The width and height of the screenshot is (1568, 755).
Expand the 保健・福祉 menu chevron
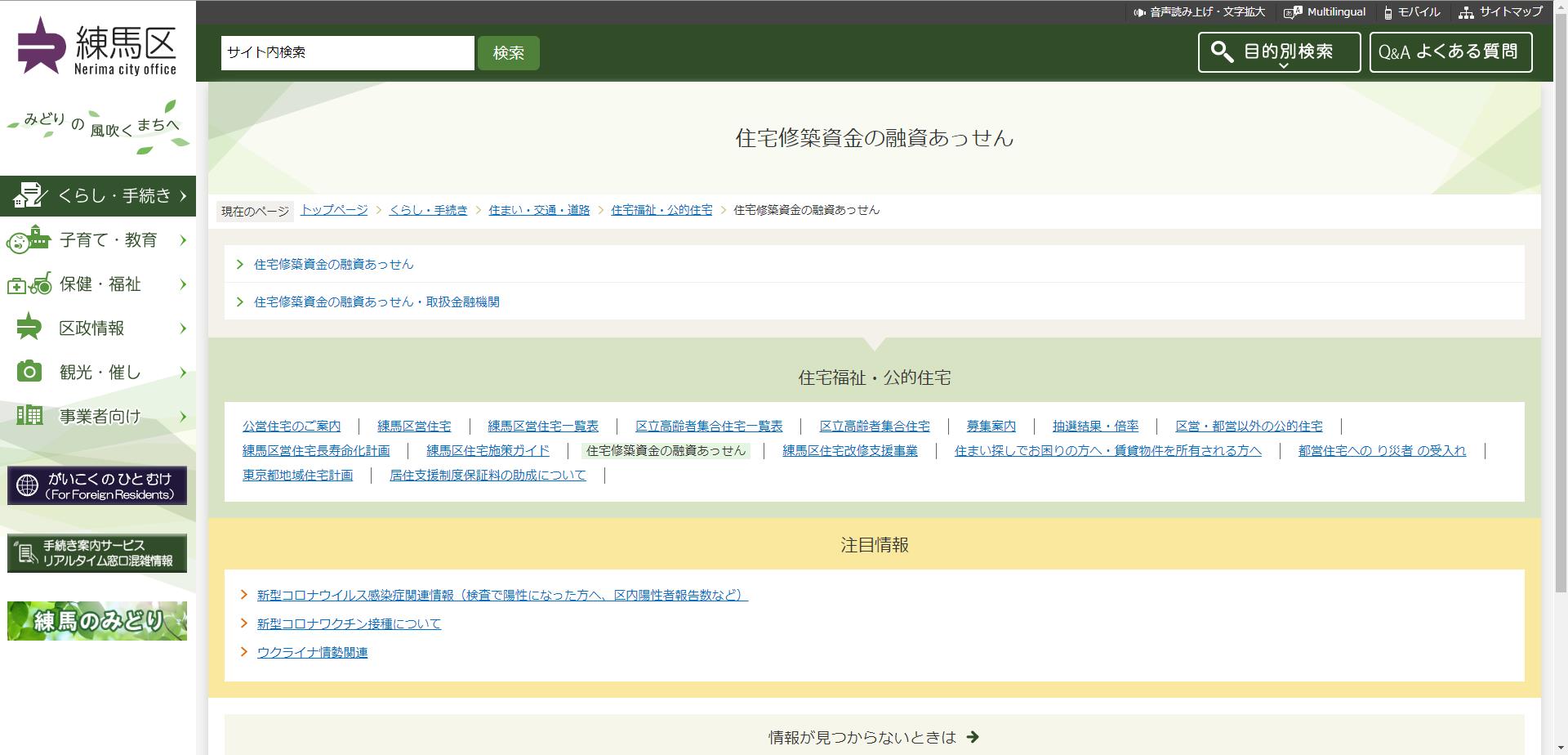tap(183, 284)
